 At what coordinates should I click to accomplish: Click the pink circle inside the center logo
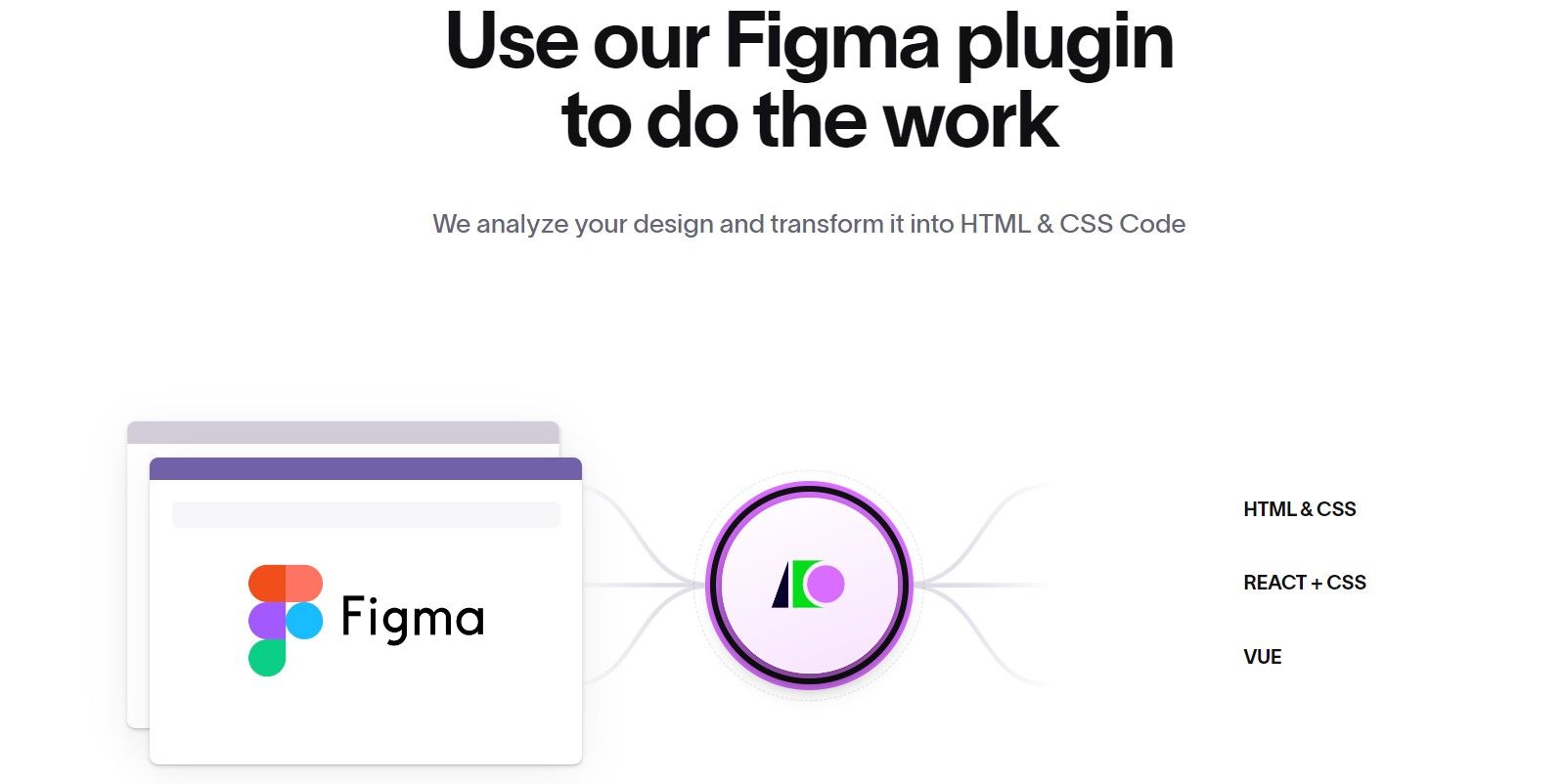click(x=826, y=584)
